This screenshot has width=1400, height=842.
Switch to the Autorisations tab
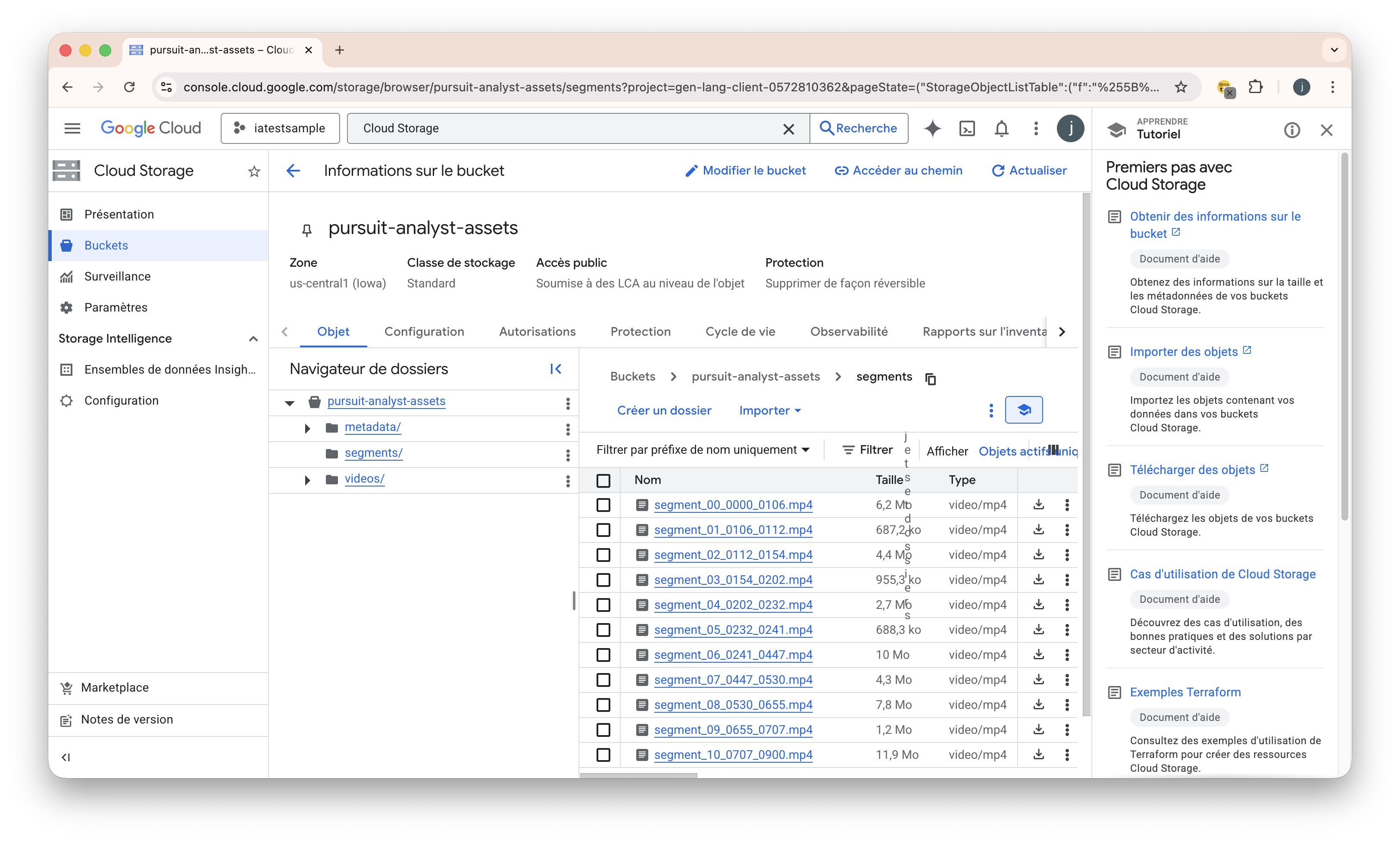pyautogui.click(x=537, y=331)
